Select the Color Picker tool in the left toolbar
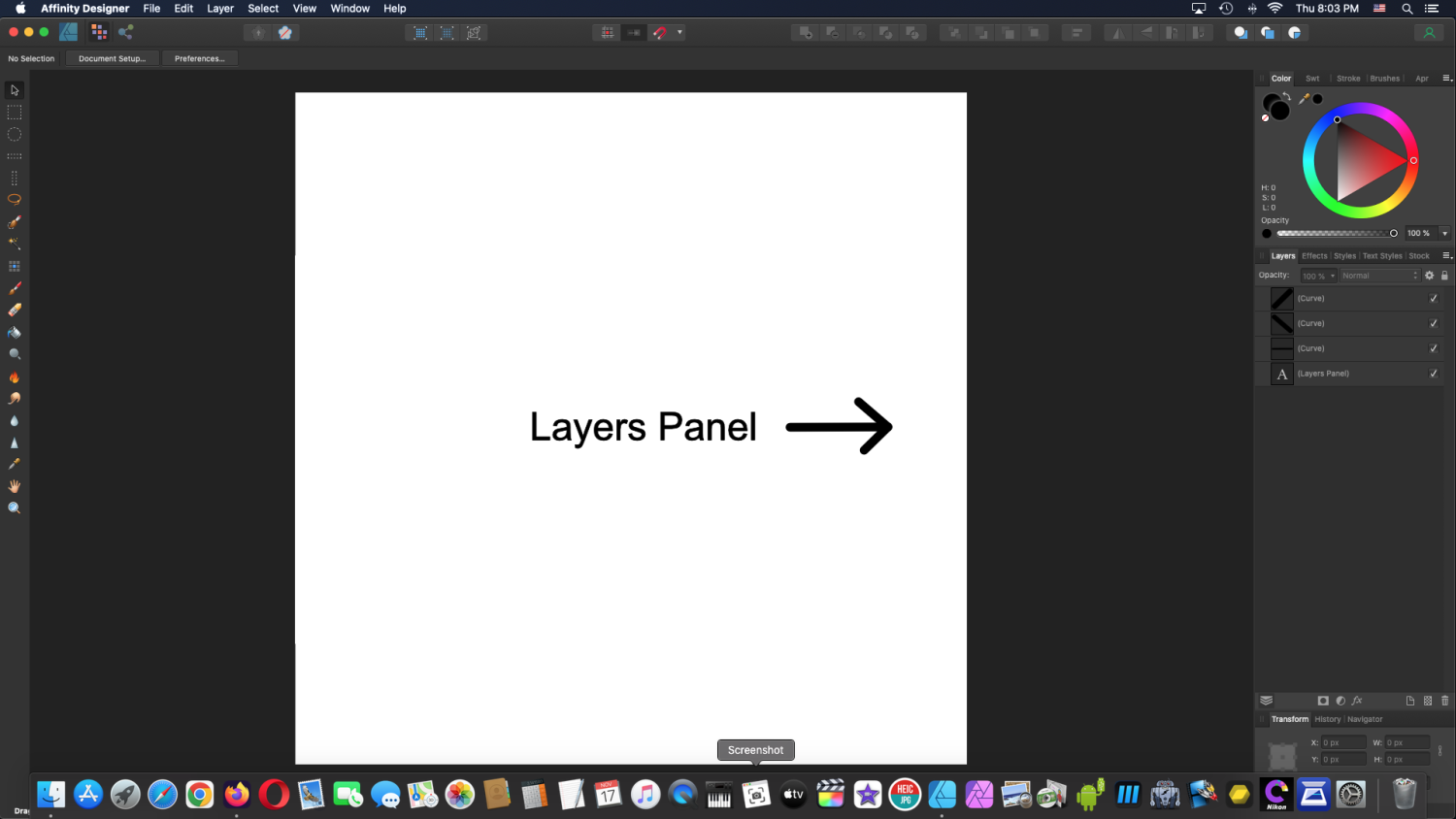 (15, 464)
